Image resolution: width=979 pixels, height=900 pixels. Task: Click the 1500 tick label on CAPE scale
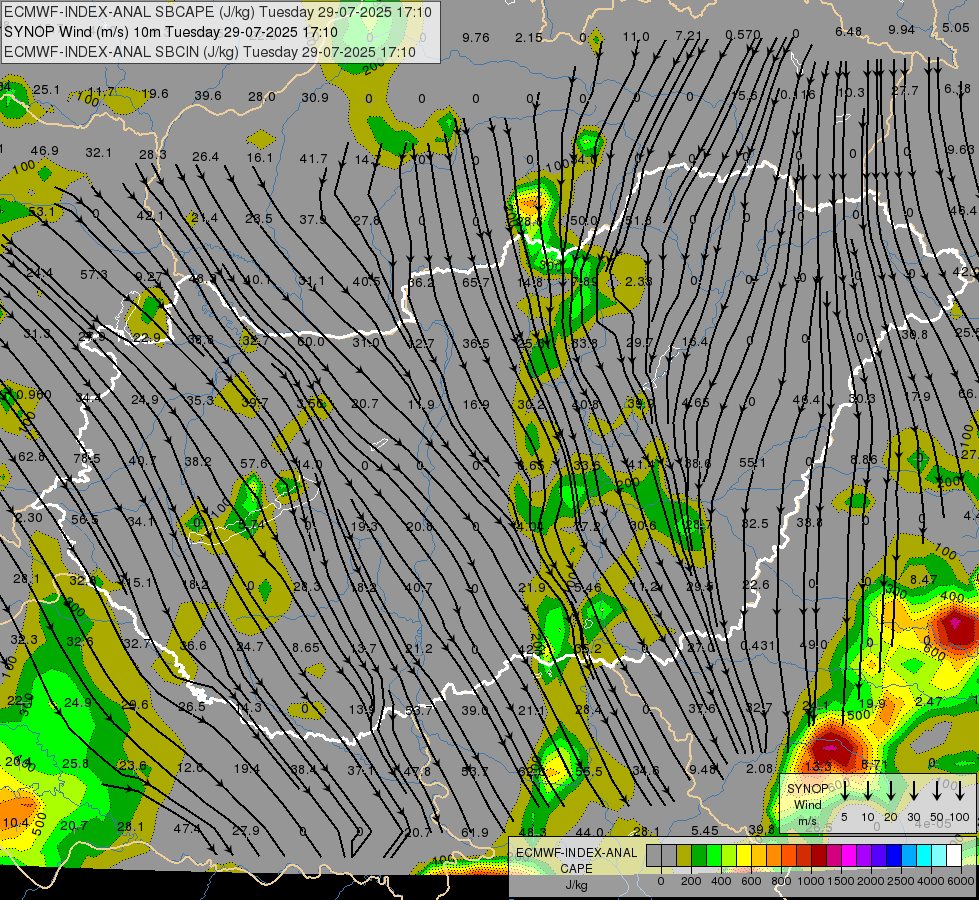(840, 881)
